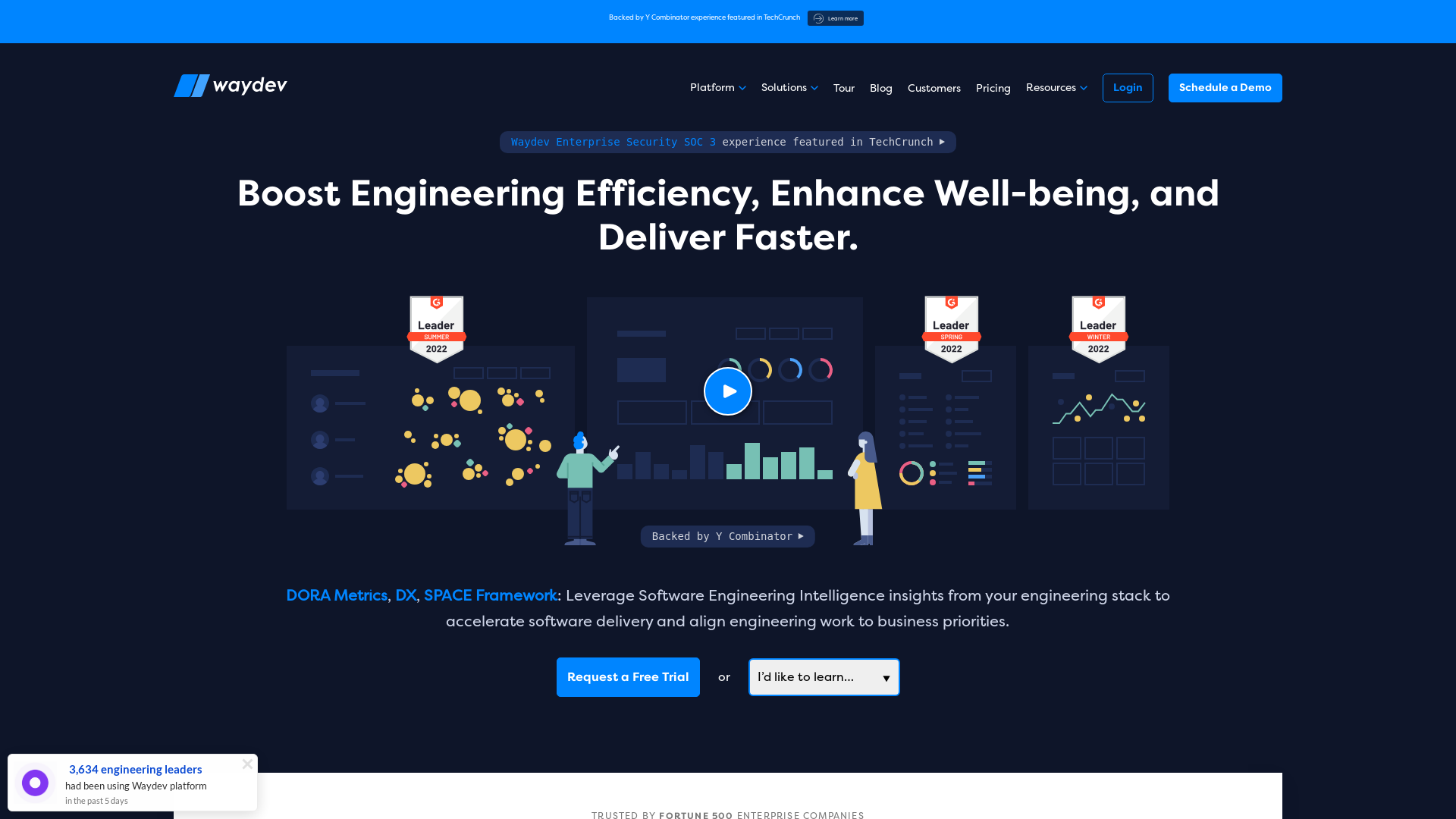Screen dimensions: 1456x819
Task: Click the video play button icon
Action: 727,391
